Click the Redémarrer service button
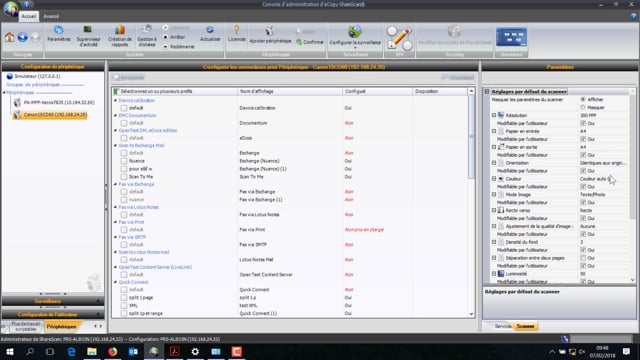640x360 pixels. pyautogui.click(x=179, y=47)
